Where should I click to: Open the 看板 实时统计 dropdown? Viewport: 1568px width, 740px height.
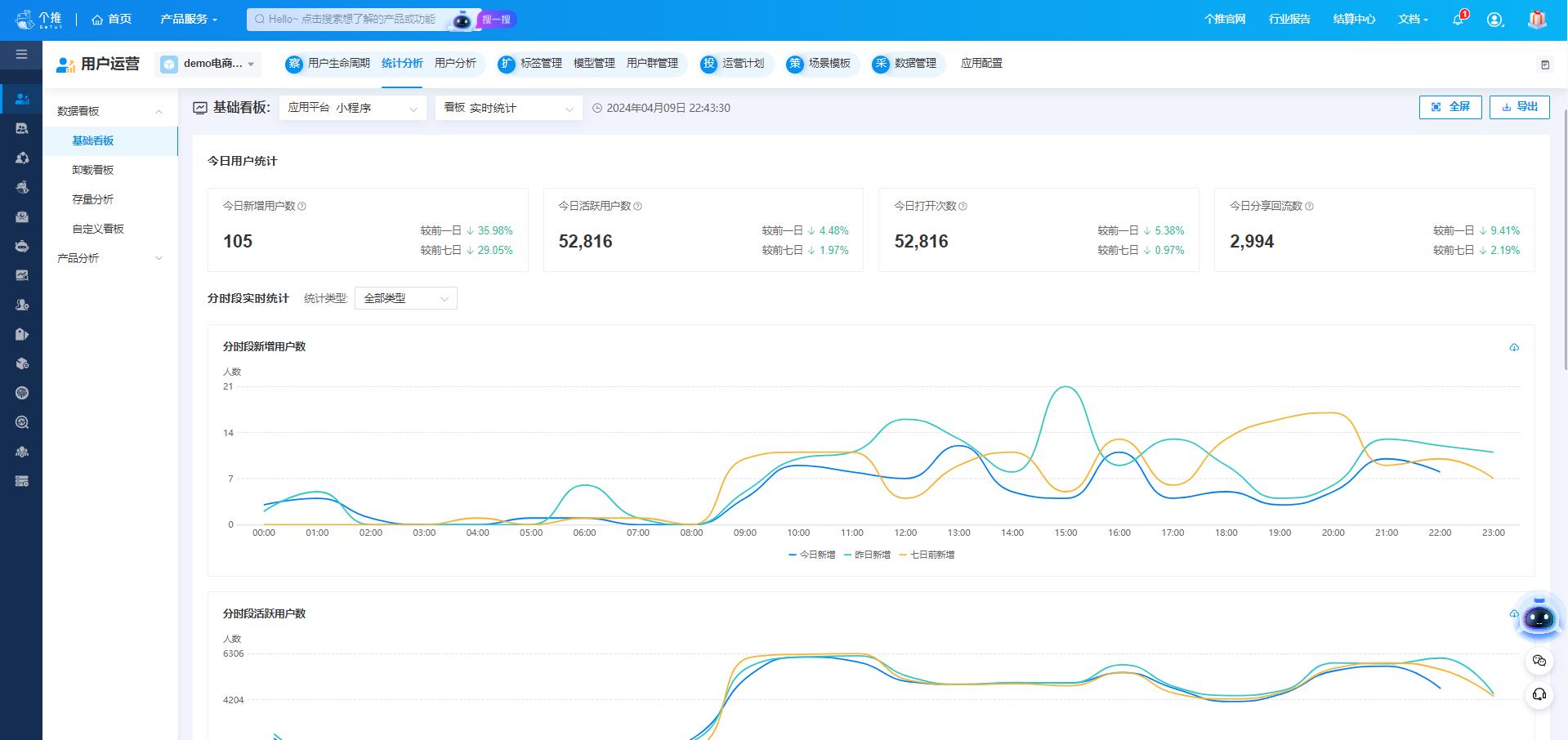[509, 108]
